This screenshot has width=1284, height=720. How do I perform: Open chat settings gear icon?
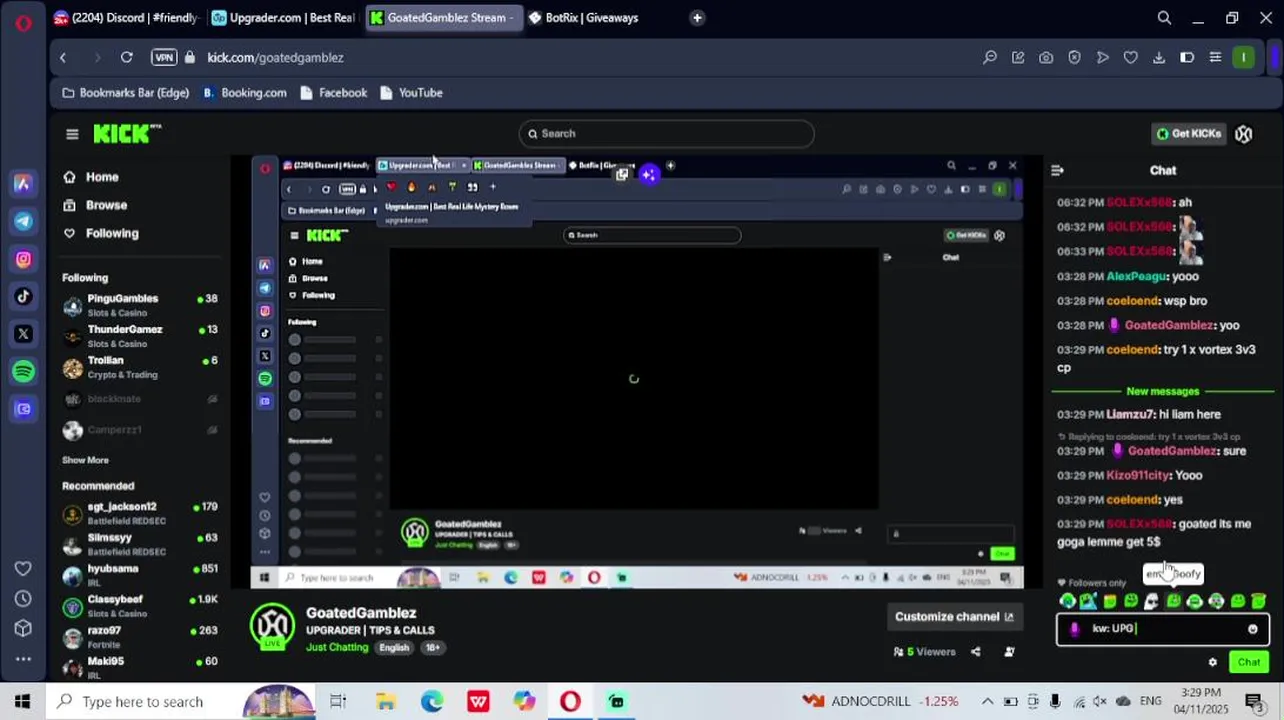click(x=1213, y=662)
